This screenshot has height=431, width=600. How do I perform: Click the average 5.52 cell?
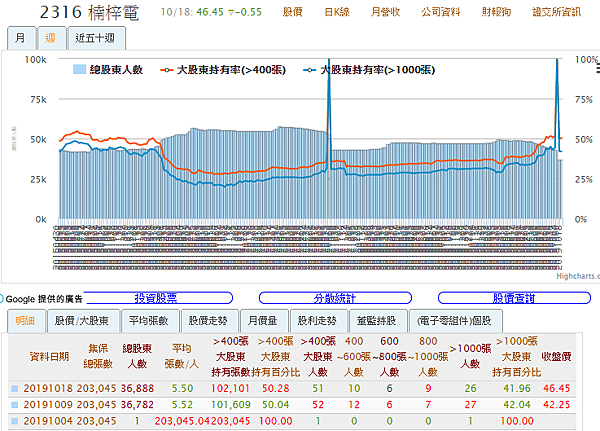[182, 405]
